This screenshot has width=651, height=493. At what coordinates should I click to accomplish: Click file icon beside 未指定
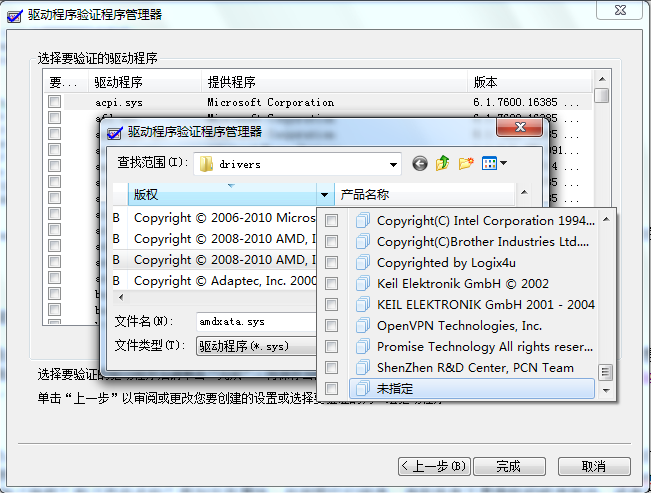tap(362, 389)
